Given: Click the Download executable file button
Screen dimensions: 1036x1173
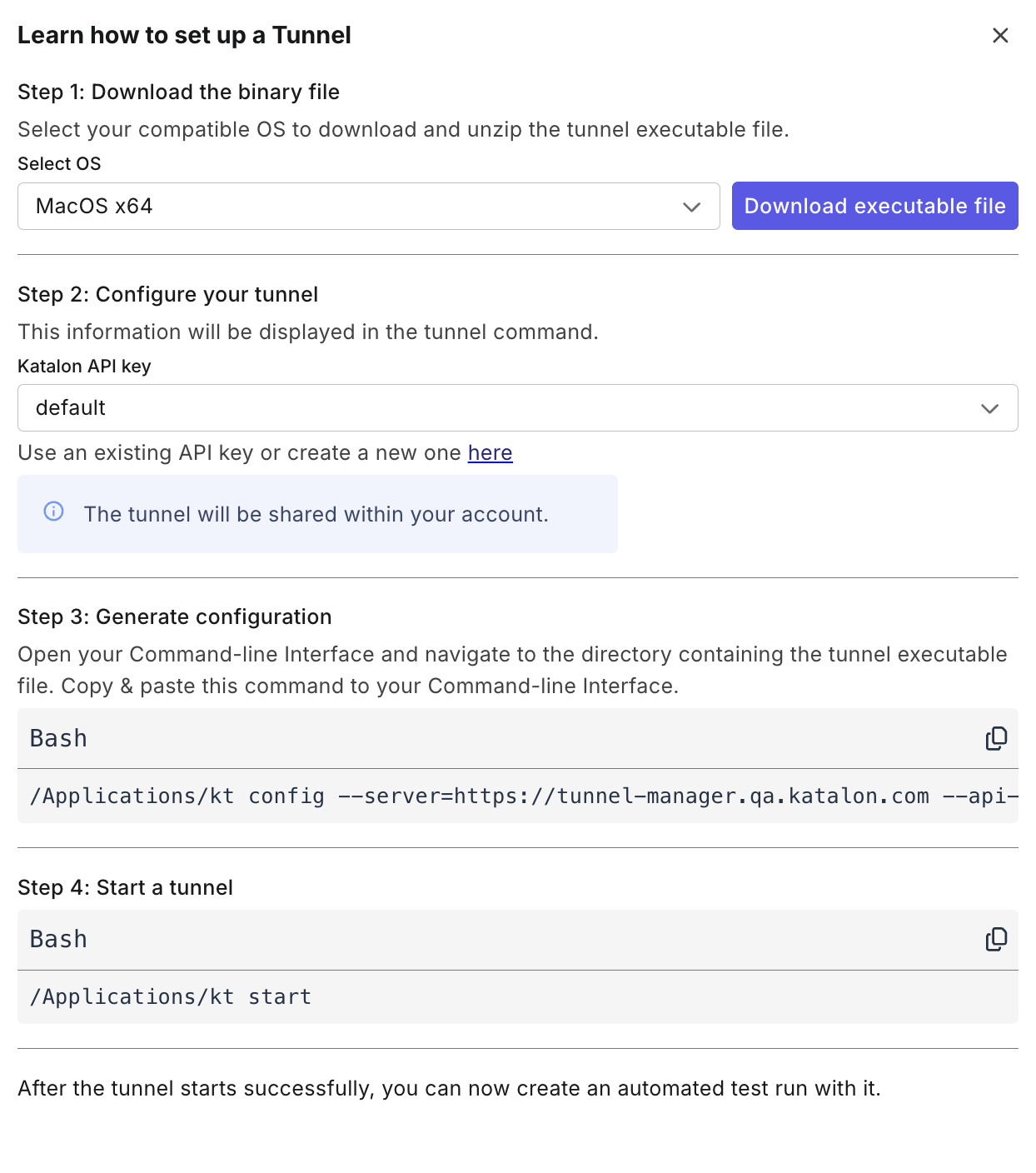Looking at the screenshot, I should [x=874, y=206].
